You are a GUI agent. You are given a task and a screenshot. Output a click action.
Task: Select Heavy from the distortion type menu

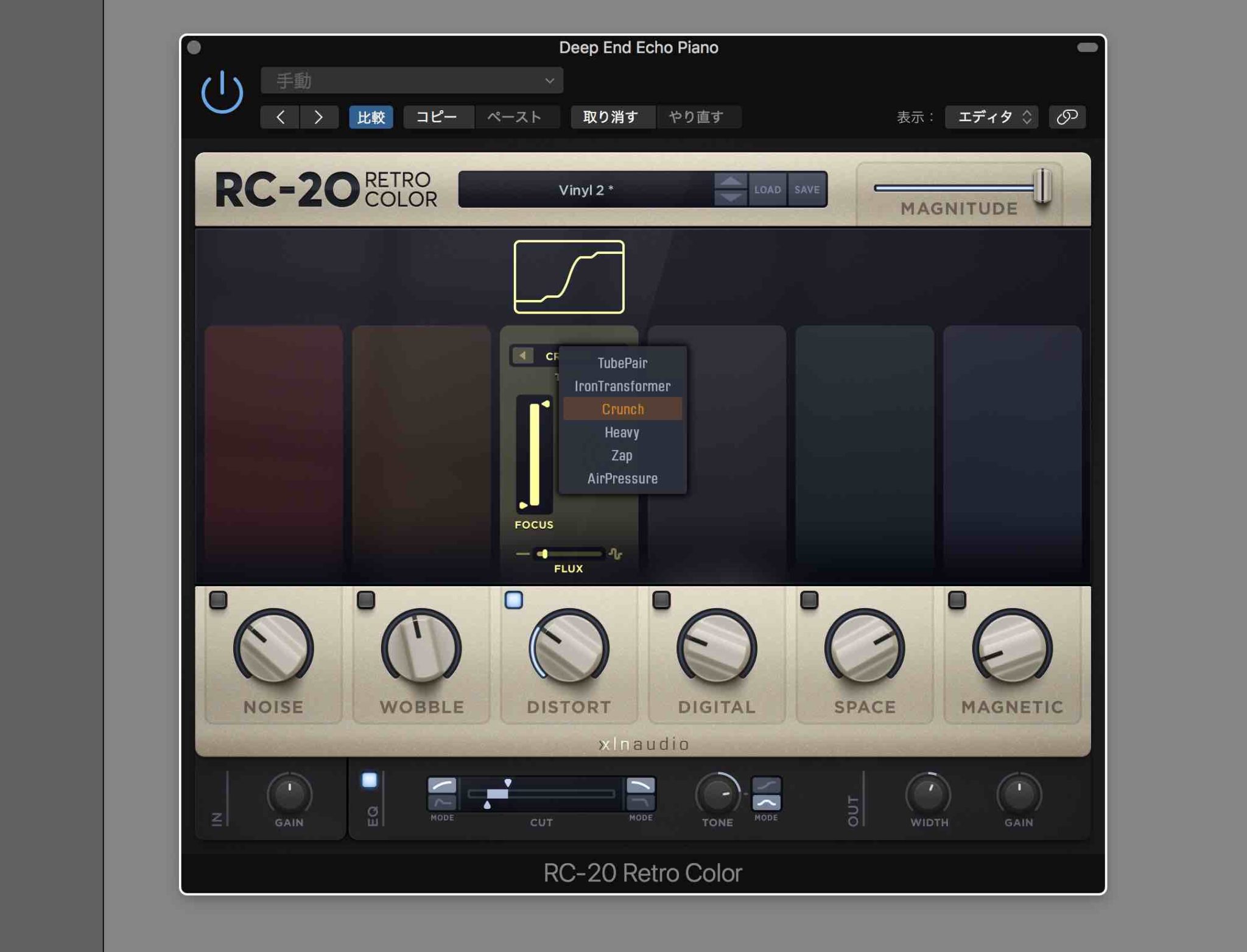click(x=621, y=432)
